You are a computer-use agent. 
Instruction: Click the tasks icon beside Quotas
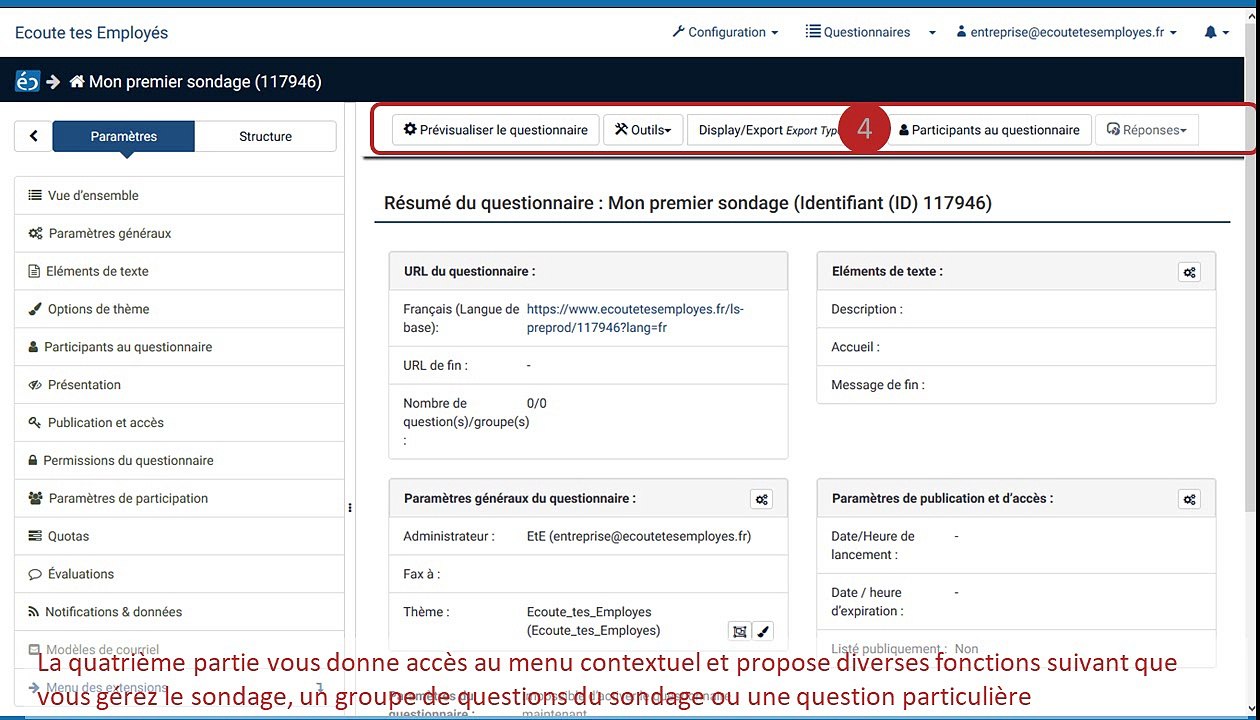(x=35, y=536)
